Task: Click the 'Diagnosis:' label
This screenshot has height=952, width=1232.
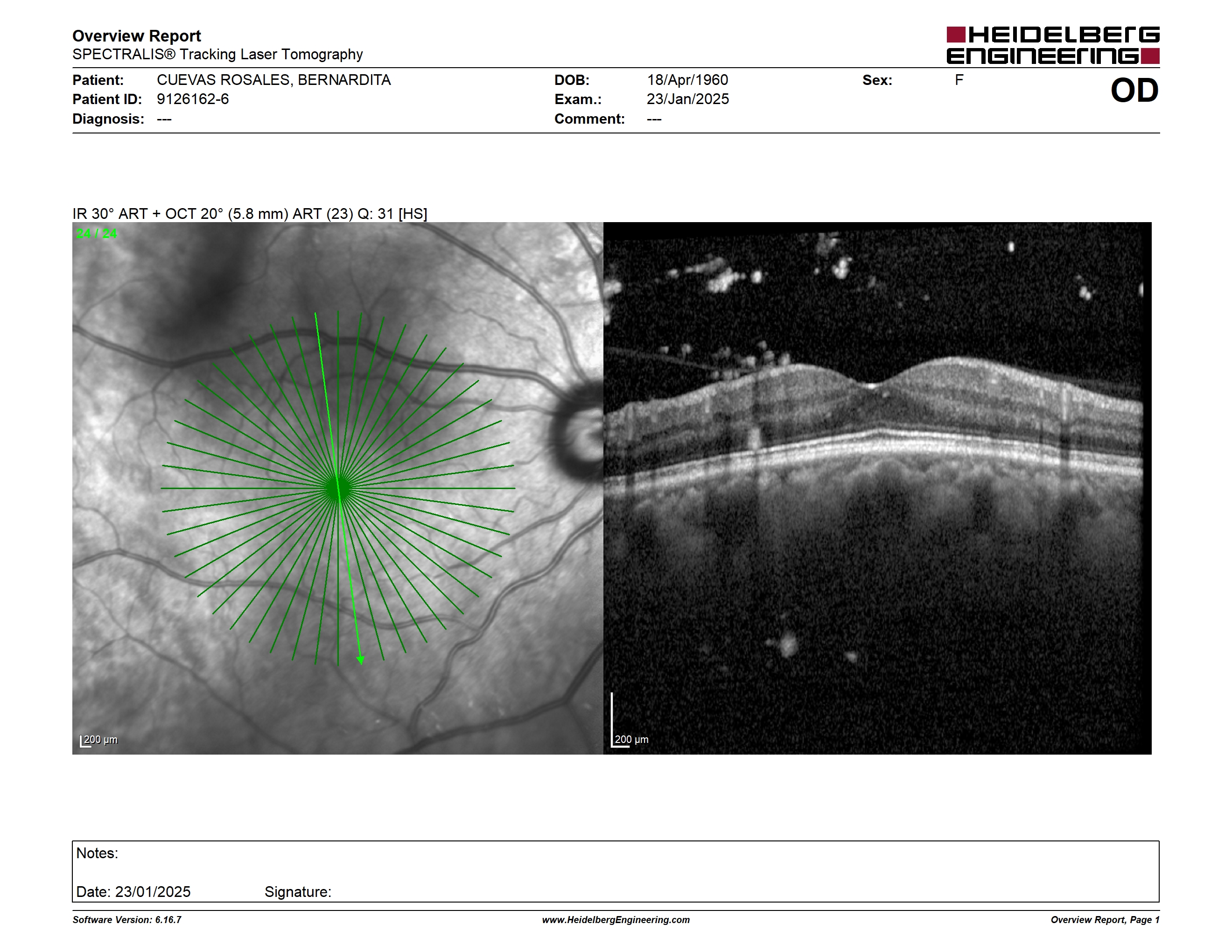Action: tap(108, 119)
